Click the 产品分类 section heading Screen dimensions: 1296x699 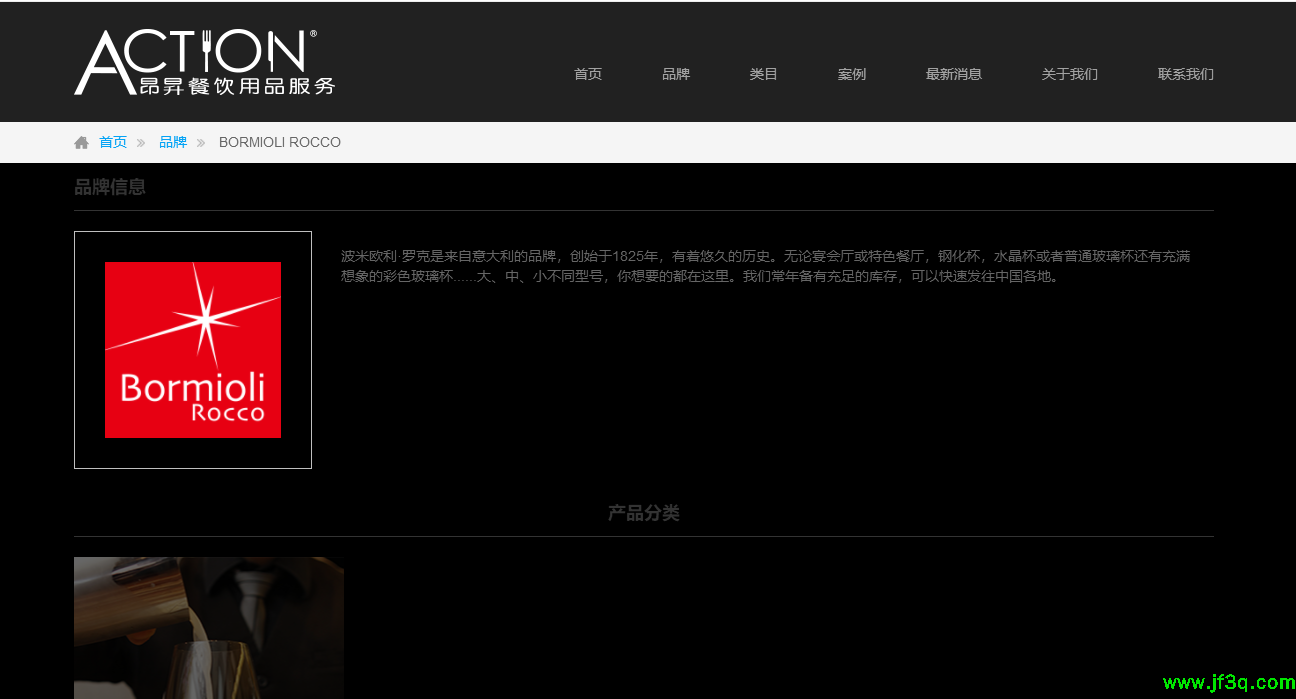[x=643, y=512]
